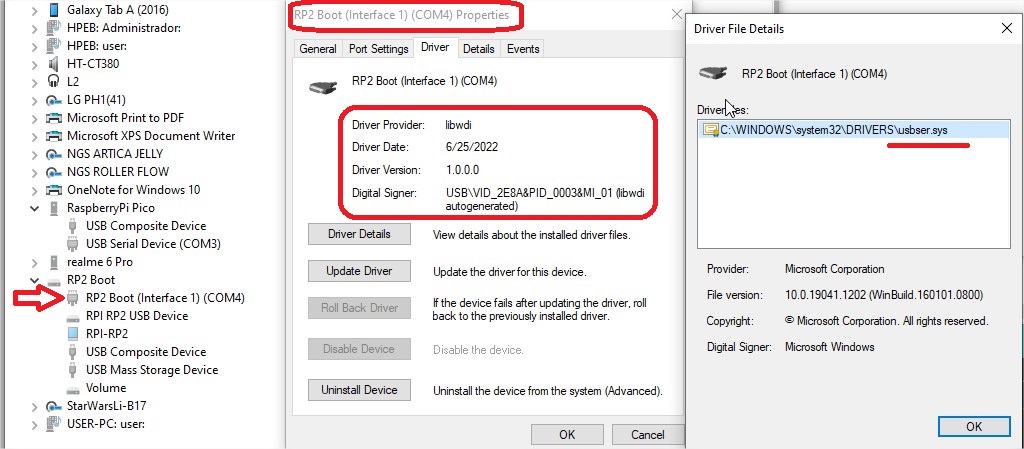
Task: Click the libwdi Driver Provider value
Action: tap(458, 125)
